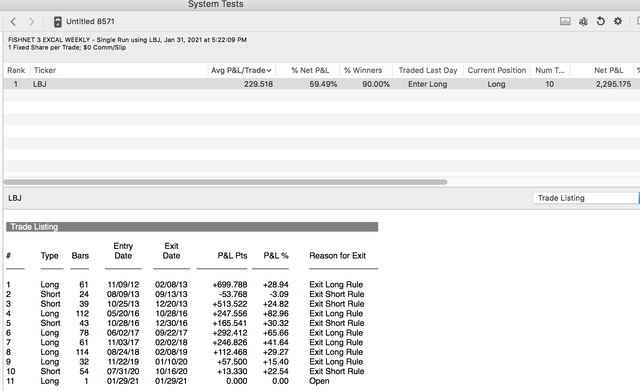The image size is (640, 391).
Task: Click the Reason for Exit column heading
Action: pos(338,256)
